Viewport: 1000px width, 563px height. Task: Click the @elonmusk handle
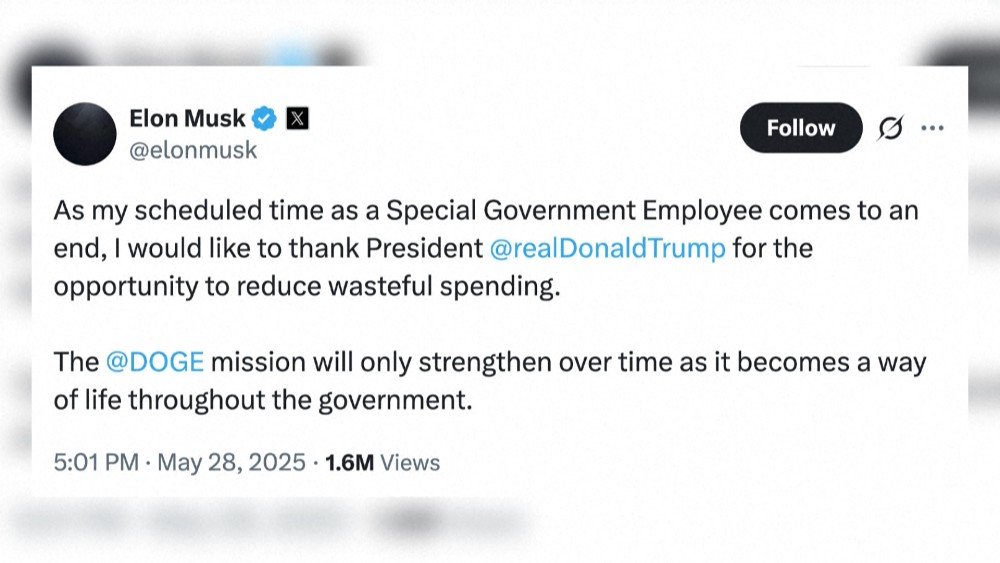193,150
